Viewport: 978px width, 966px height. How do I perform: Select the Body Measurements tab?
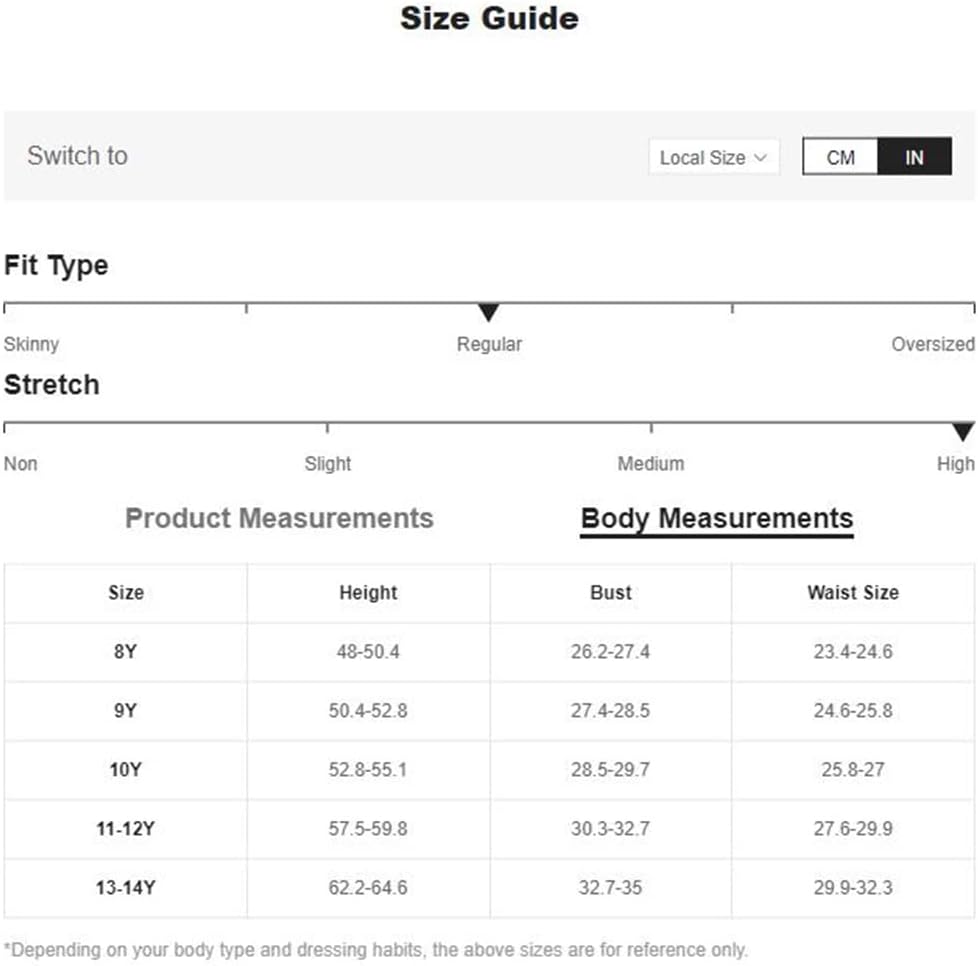(x=717, y=519)
